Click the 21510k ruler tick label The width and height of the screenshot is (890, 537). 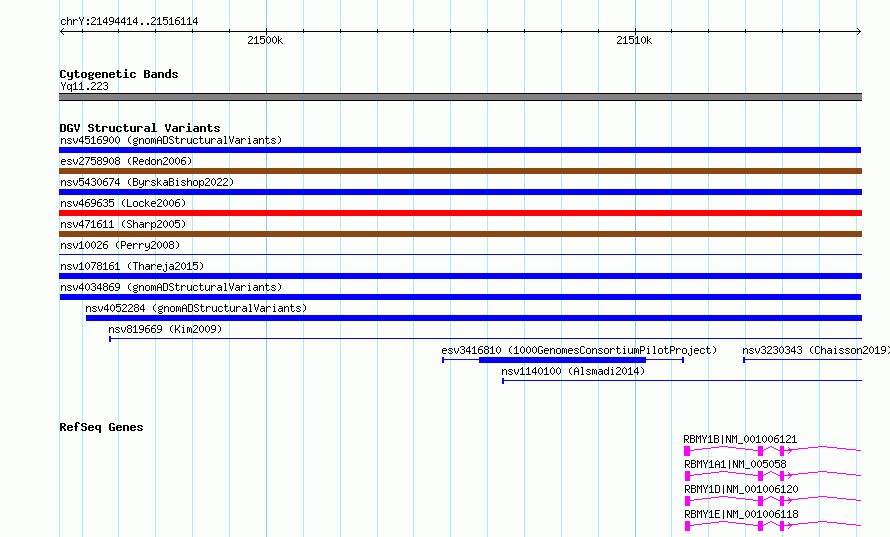(634, 40)
